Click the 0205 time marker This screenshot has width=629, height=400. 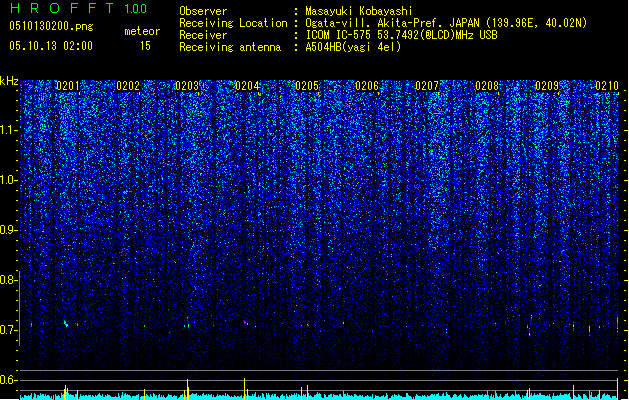click(x=307, y=86)
